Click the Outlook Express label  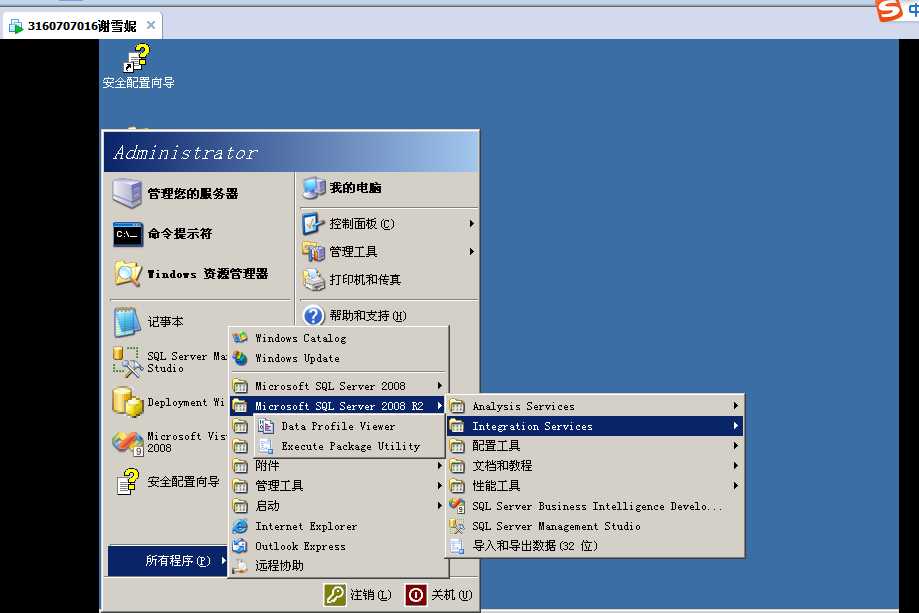tap(300, 546)
